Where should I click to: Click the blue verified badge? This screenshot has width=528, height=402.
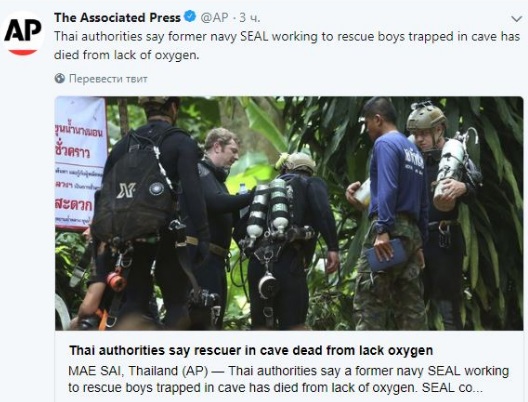pos(190,16)
